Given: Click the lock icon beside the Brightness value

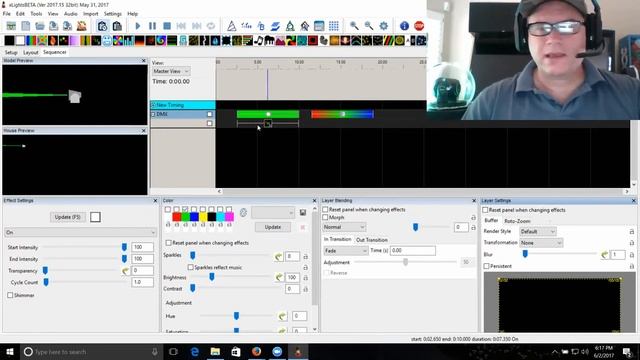Looking at the screenshot, I should [305, 278].
